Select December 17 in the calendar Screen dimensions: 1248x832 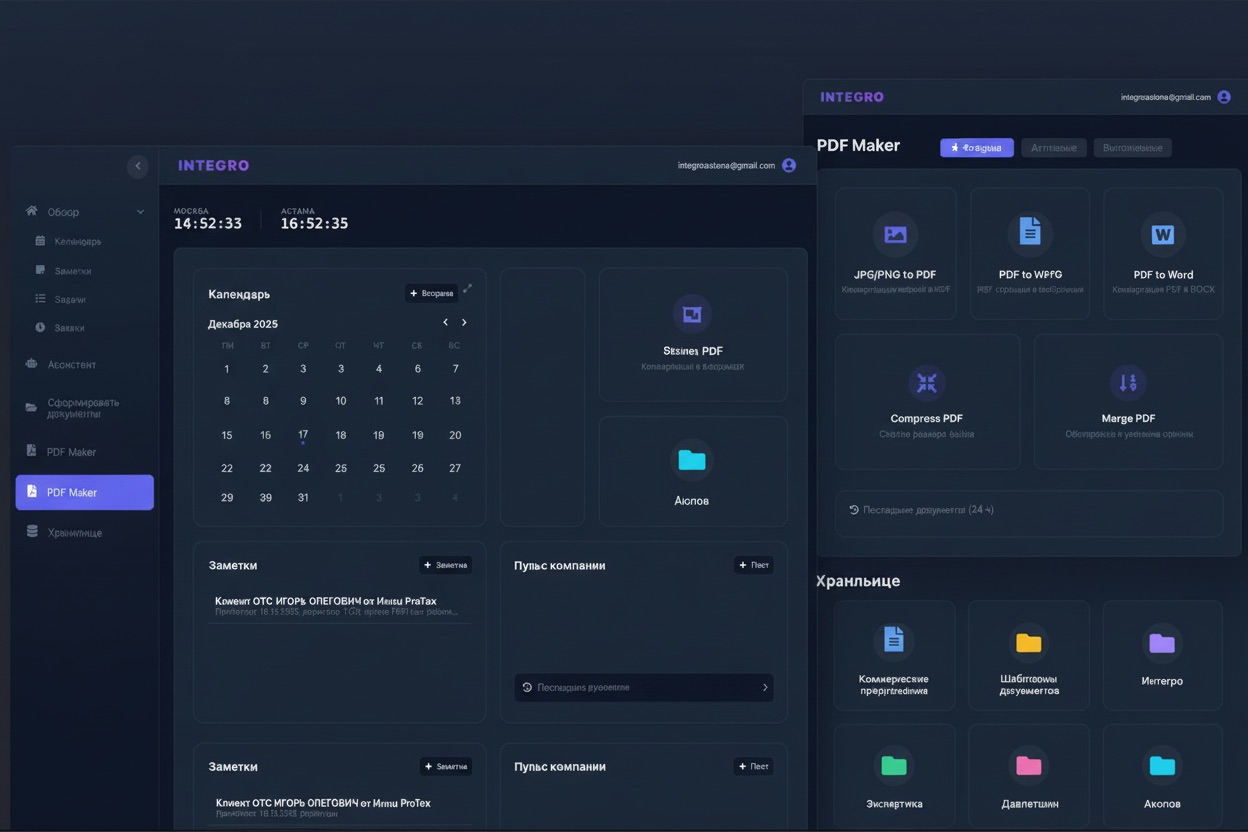click(303, 435)
